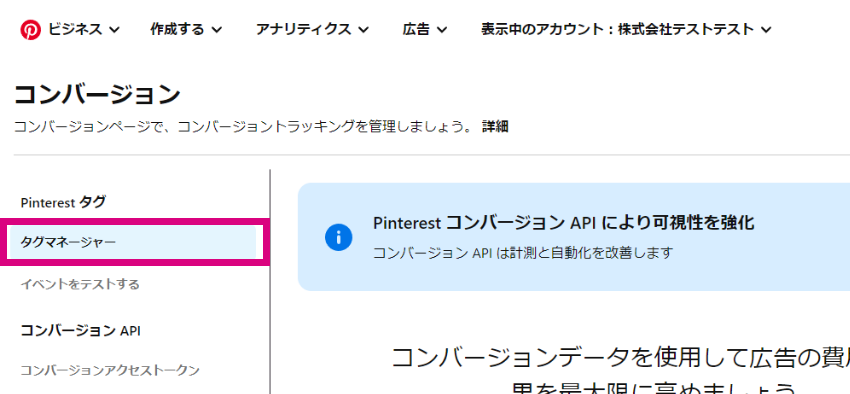This screenshot has width=850, height=394.
Task: Click 表示中のアカウント：株式会社テストテスト text
Action: point(617,29)
